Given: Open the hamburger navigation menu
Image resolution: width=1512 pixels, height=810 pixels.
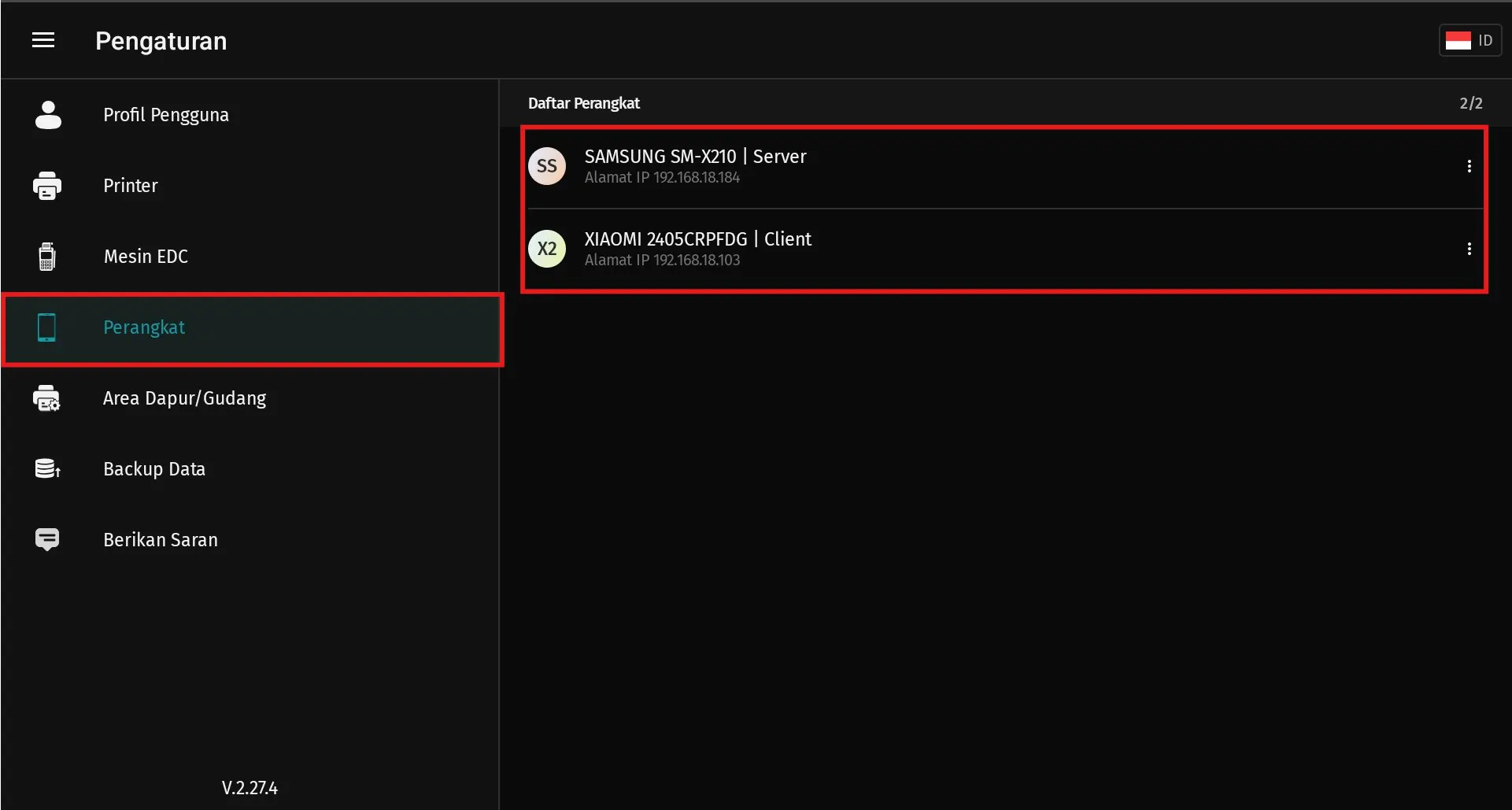Looking at the screenshot, I should (x=43, y=40).
